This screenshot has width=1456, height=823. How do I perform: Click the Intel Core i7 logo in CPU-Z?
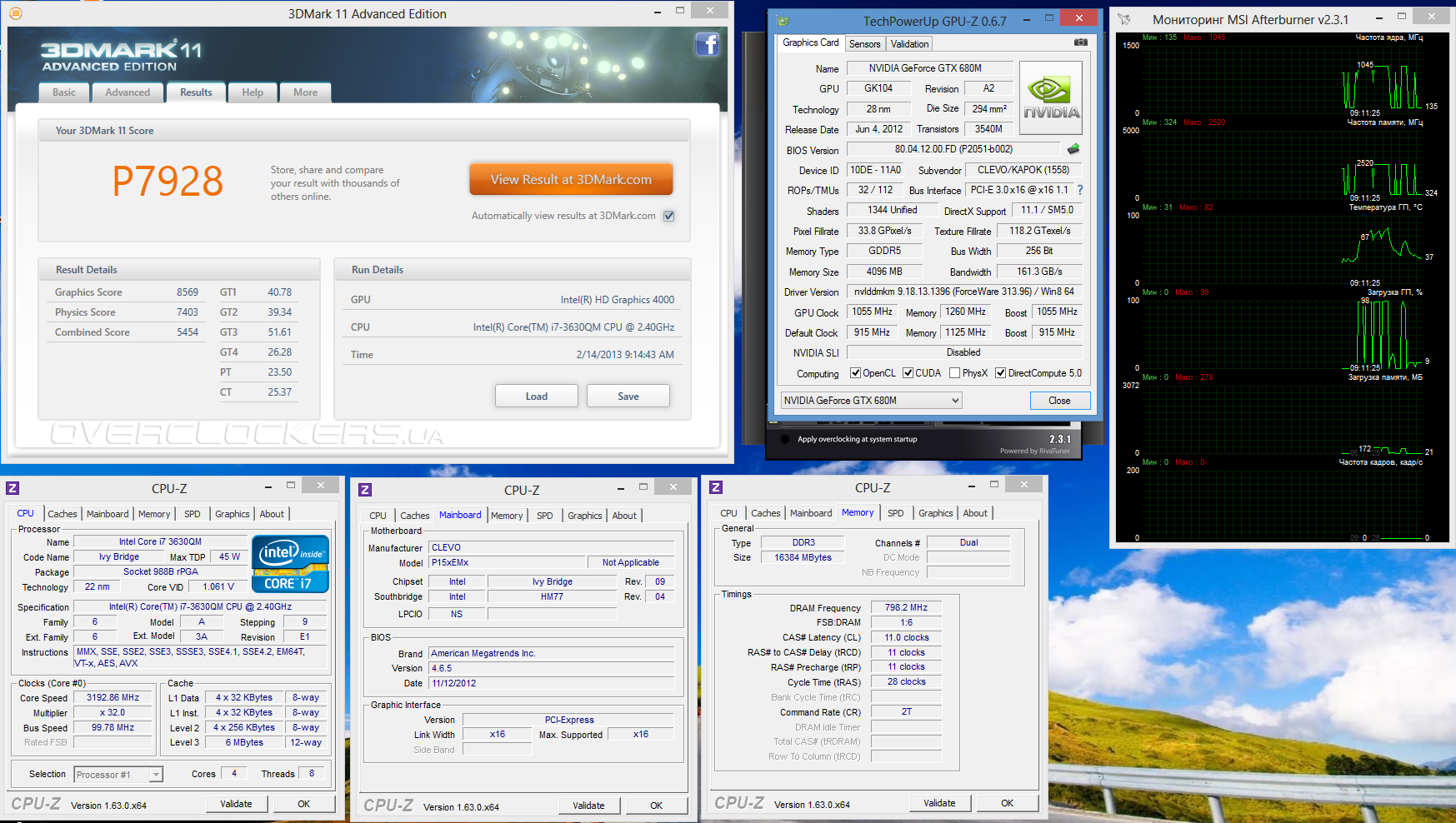tap(291, 564)
